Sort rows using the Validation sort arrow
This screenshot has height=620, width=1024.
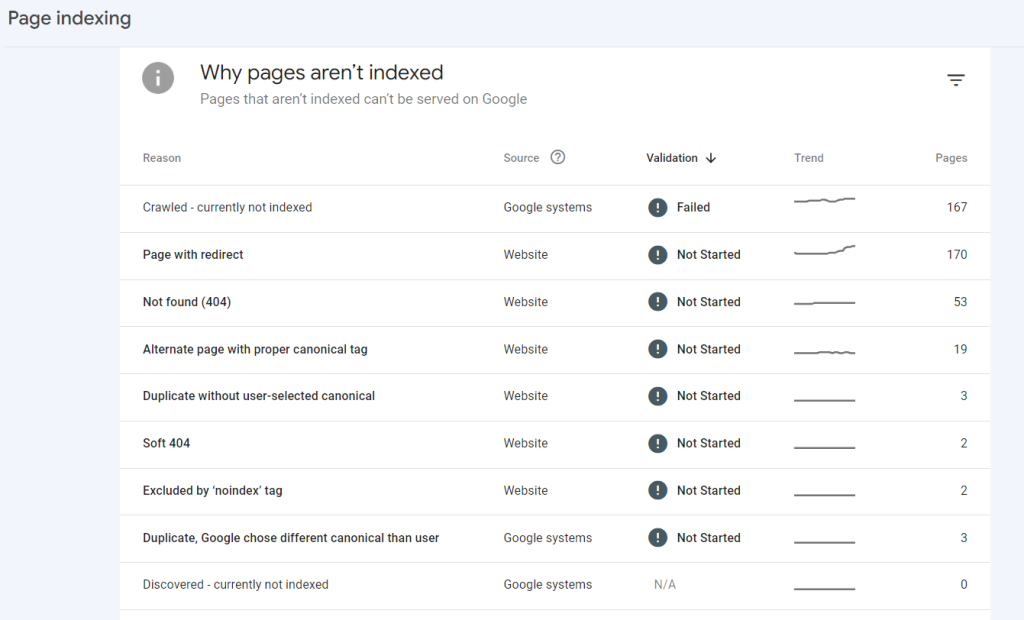[x=710, y=158]
